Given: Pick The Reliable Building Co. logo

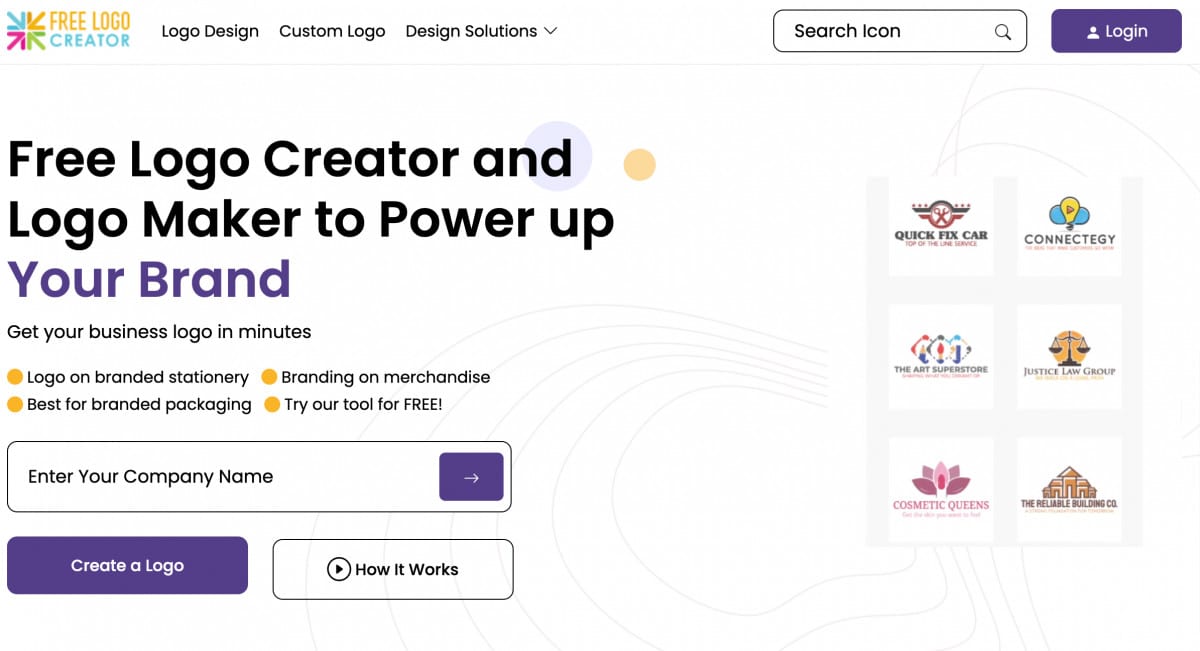Looking at the screenshot, I should tap(1069, 488).
